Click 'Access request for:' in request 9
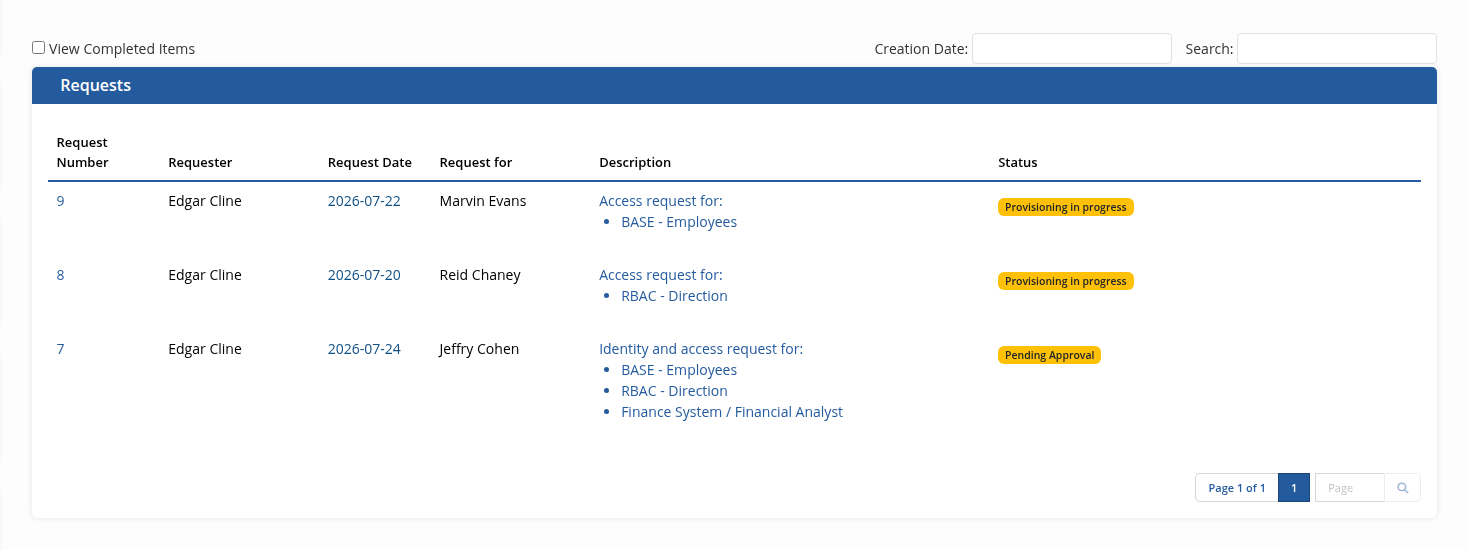This screenshot has width=1469, height=550. 661,201
